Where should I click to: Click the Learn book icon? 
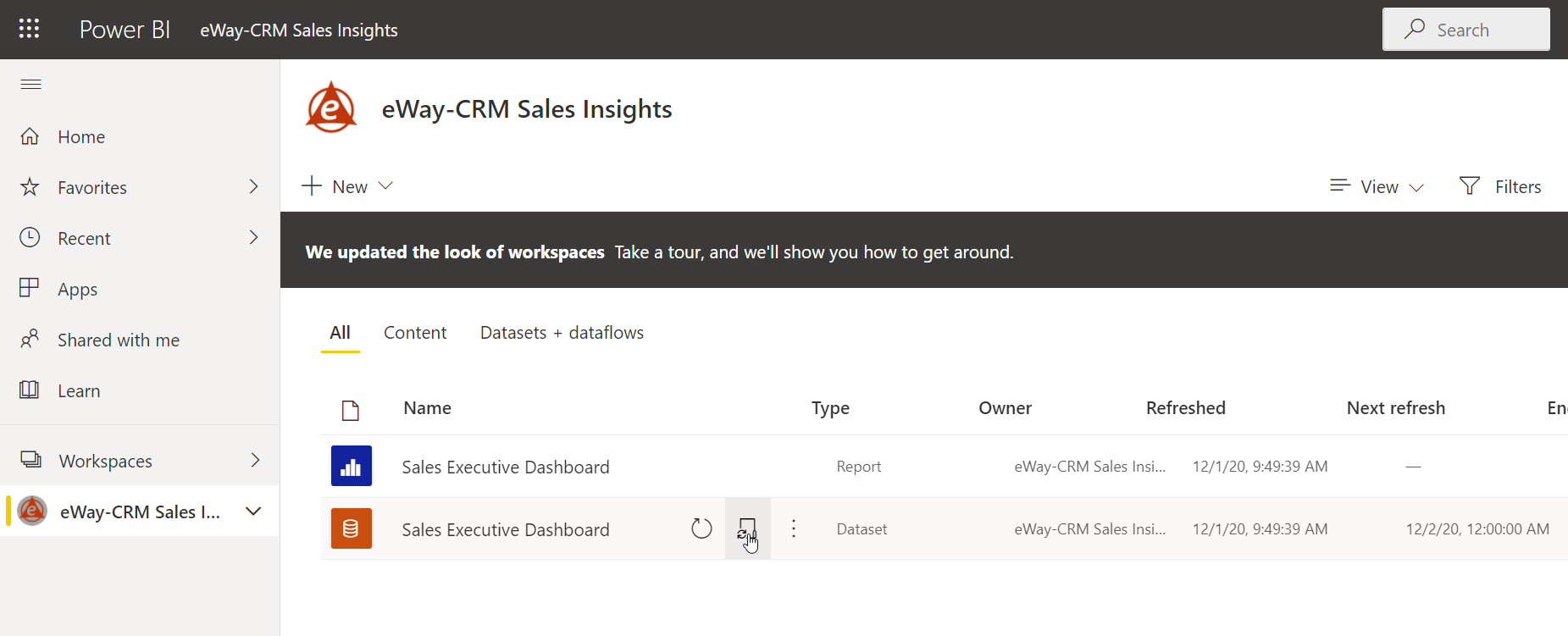30,390
